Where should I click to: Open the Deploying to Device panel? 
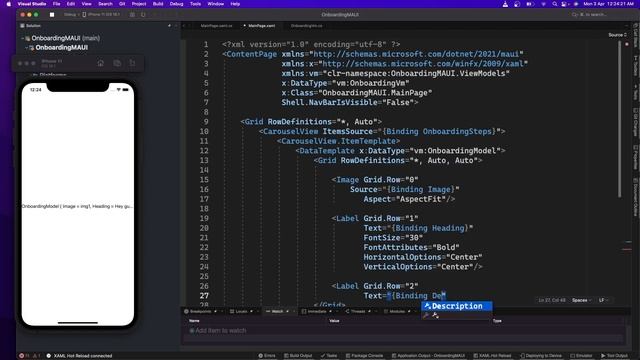click(541, 356)
